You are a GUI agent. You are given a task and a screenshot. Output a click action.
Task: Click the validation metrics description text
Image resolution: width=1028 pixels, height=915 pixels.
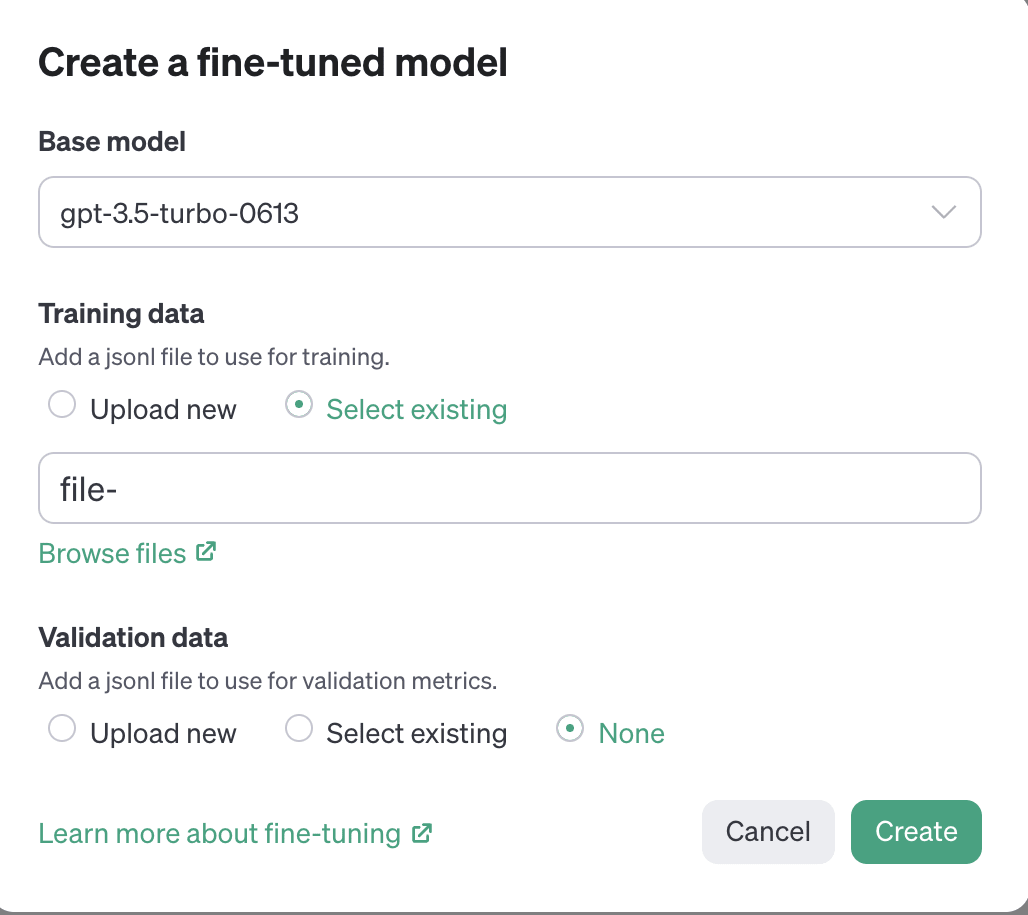point(267,681)
